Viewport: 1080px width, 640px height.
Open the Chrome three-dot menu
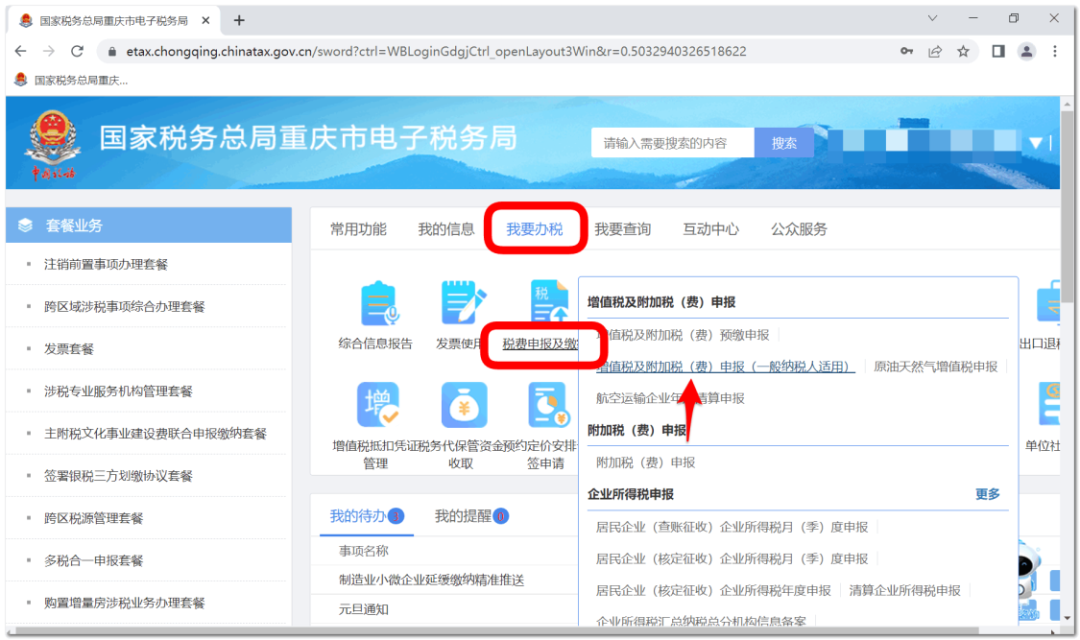coord(1055,52)
